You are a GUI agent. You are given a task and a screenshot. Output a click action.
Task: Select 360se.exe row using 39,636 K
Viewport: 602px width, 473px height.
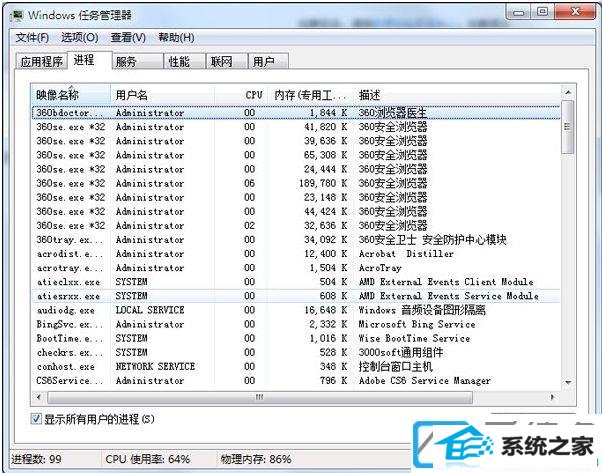296,141
